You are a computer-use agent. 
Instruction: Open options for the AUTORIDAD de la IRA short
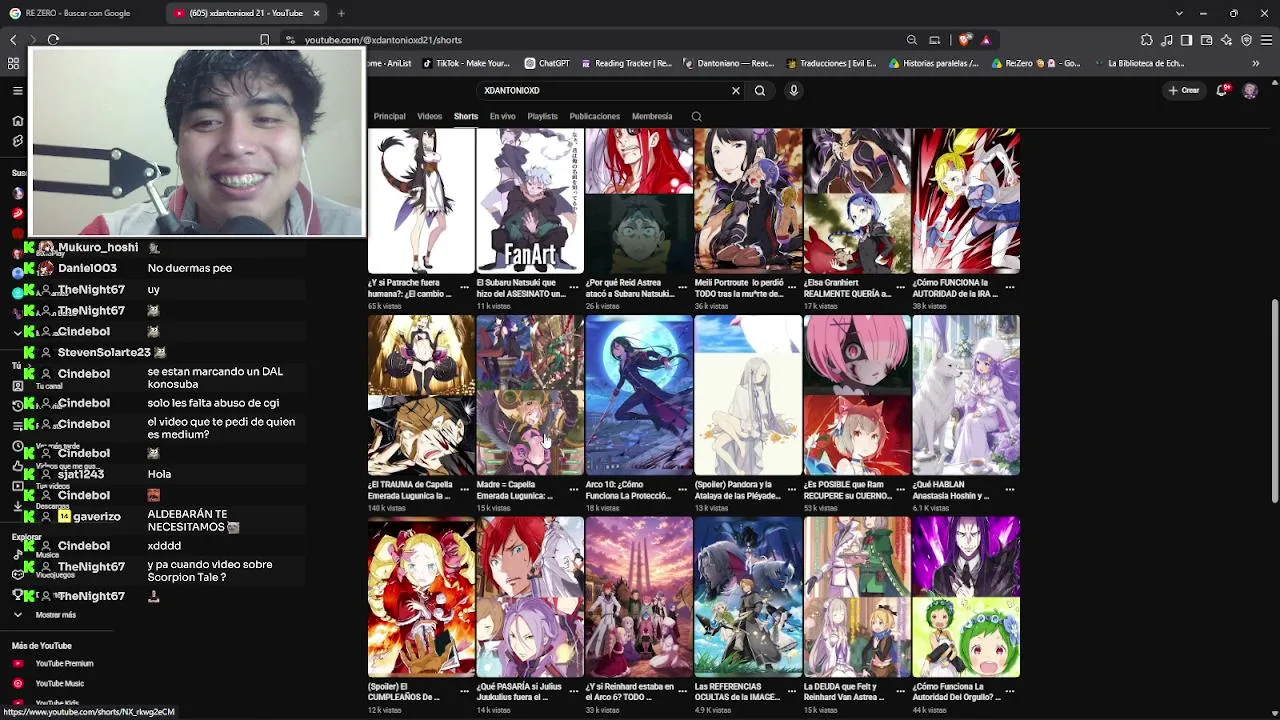pyautogui.click(x=1009, y=288)
